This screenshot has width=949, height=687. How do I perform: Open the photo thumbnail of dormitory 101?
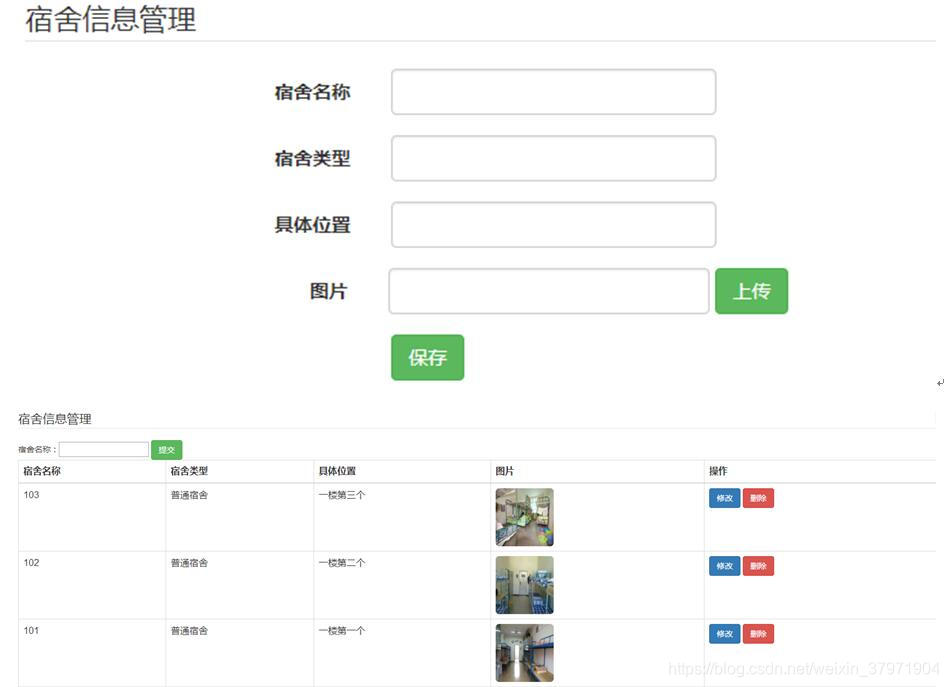[x=524, y=652]
